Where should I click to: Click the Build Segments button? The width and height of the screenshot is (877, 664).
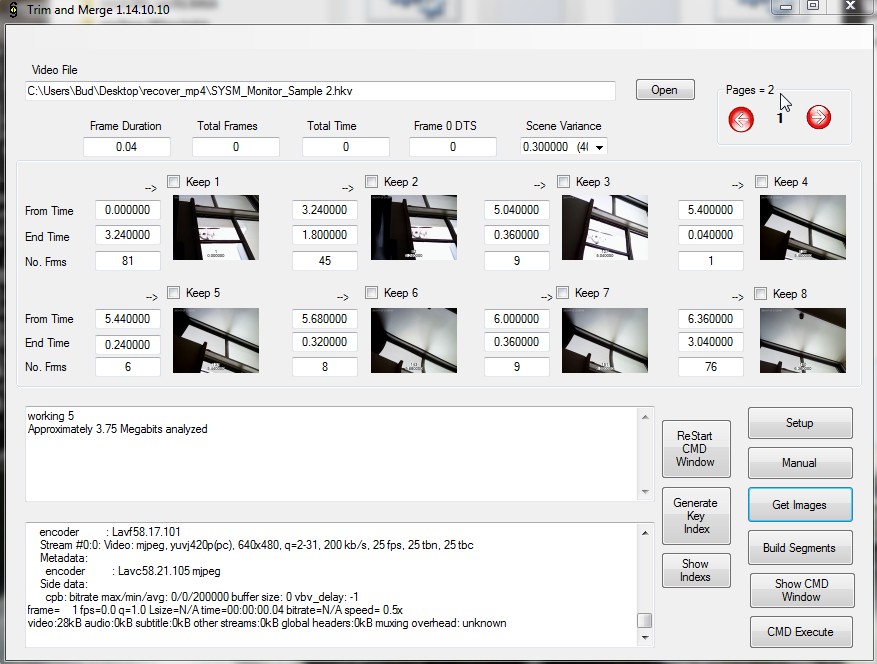coord(800,548)
